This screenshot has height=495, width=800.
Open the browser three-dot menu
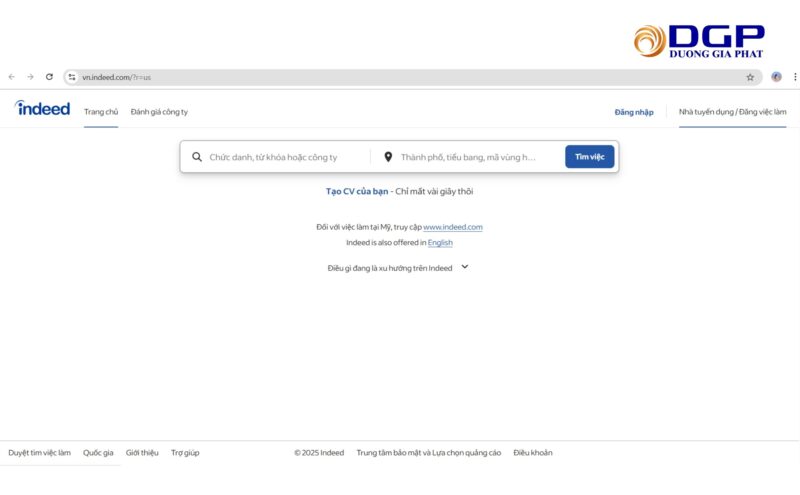pyautogui.click(x=795, y=77)
